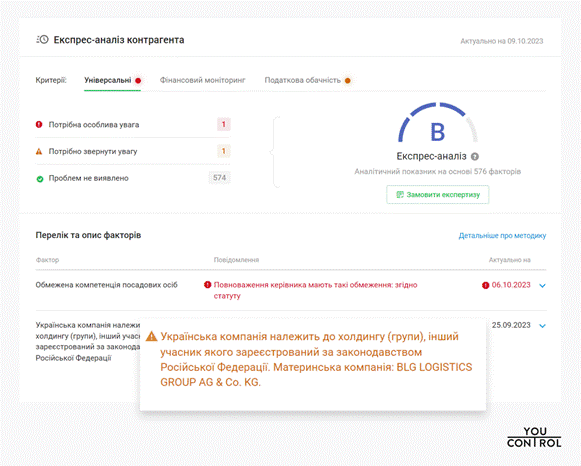Click the YouControl logo
Screen dimensions: 581x466
click(534, 437)
